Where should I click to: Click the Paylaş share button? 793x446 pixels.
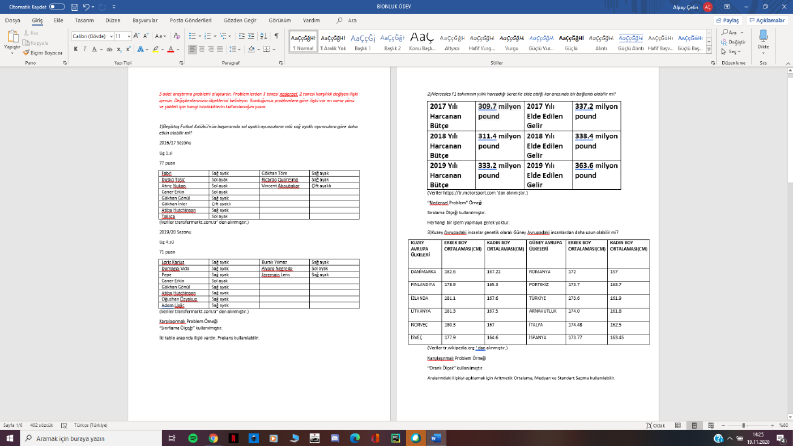pos(728,20)
